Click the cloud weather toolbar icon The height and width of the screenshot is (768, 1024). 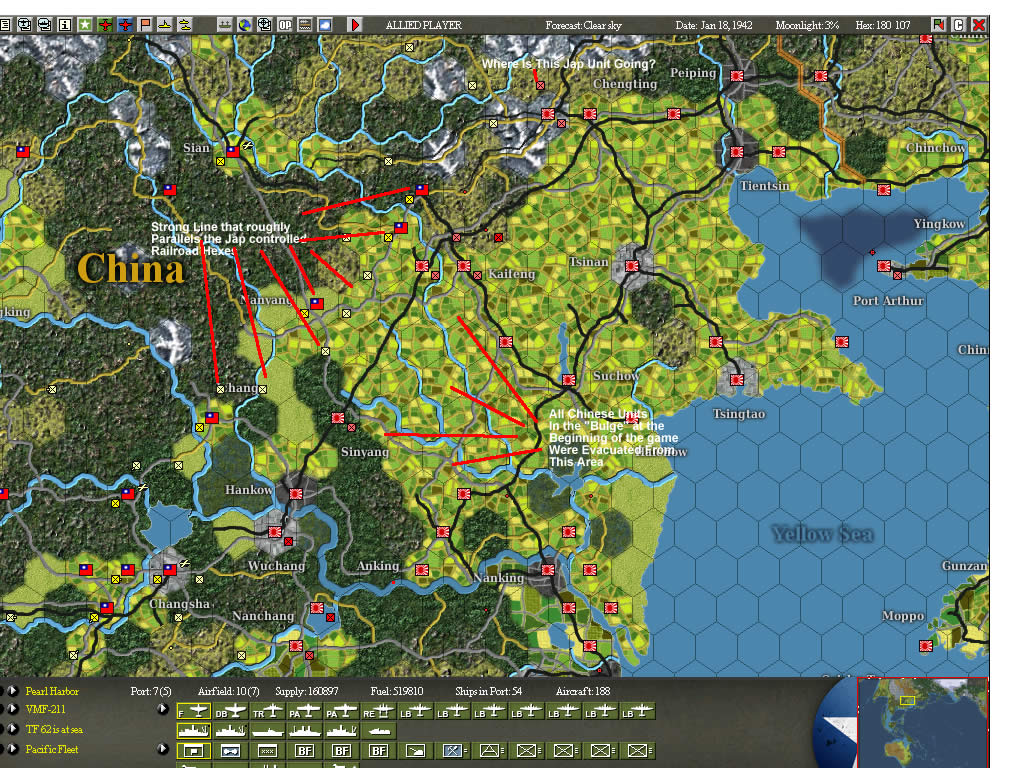(x=325, y=25)
